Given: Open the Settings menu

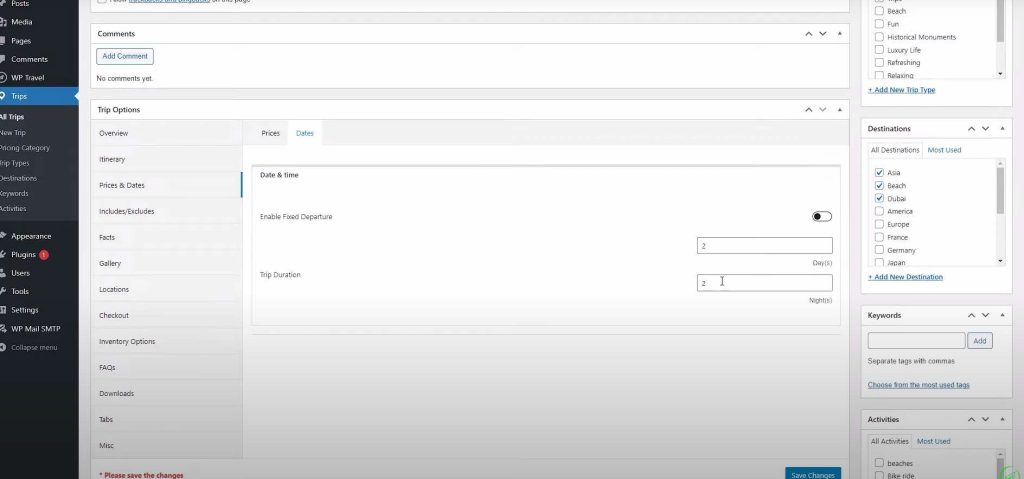Looking at the screenshot, I should click(24, 310).
